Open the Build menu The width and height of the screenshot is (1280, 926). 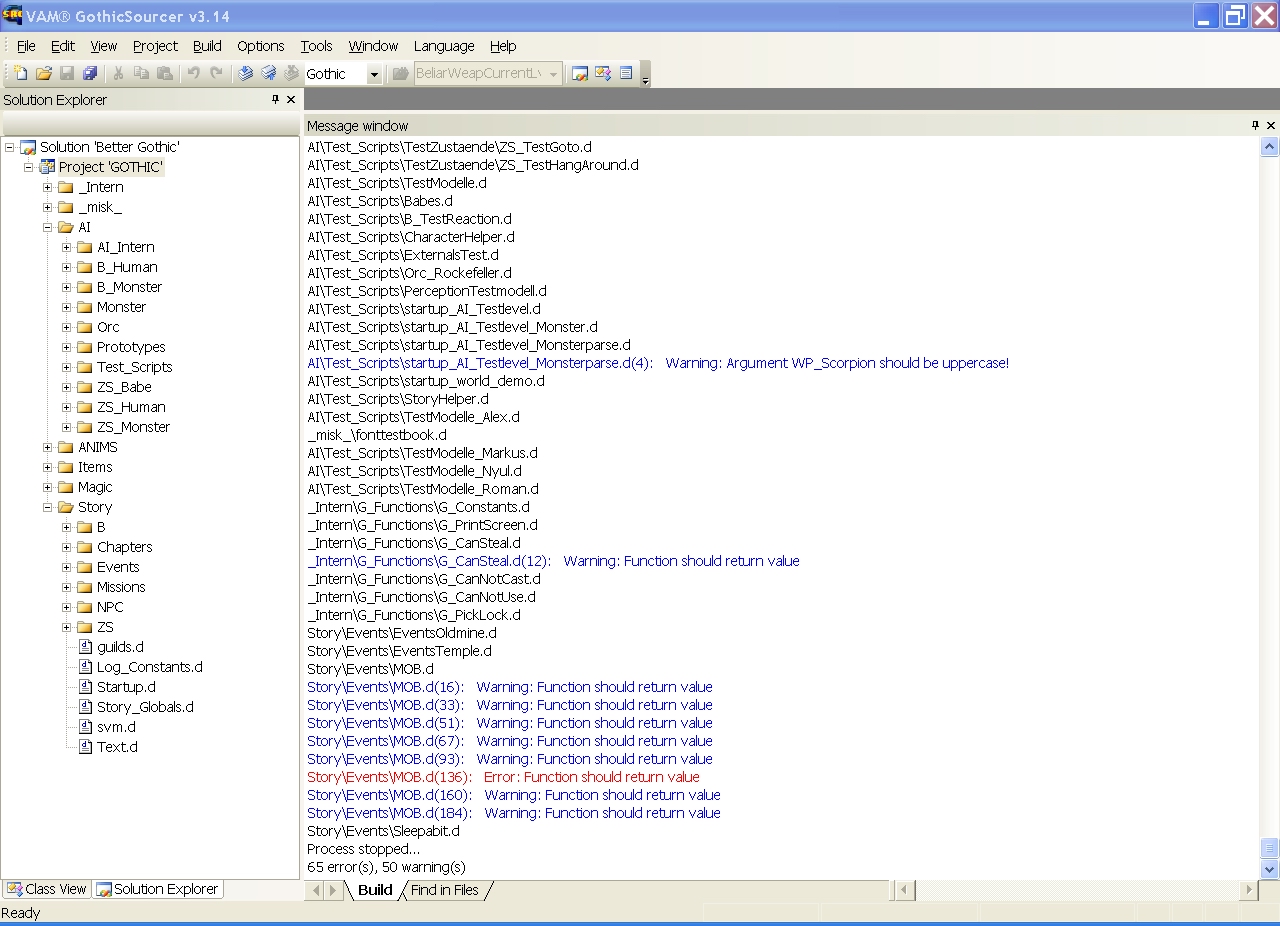(x=207, y=46)
